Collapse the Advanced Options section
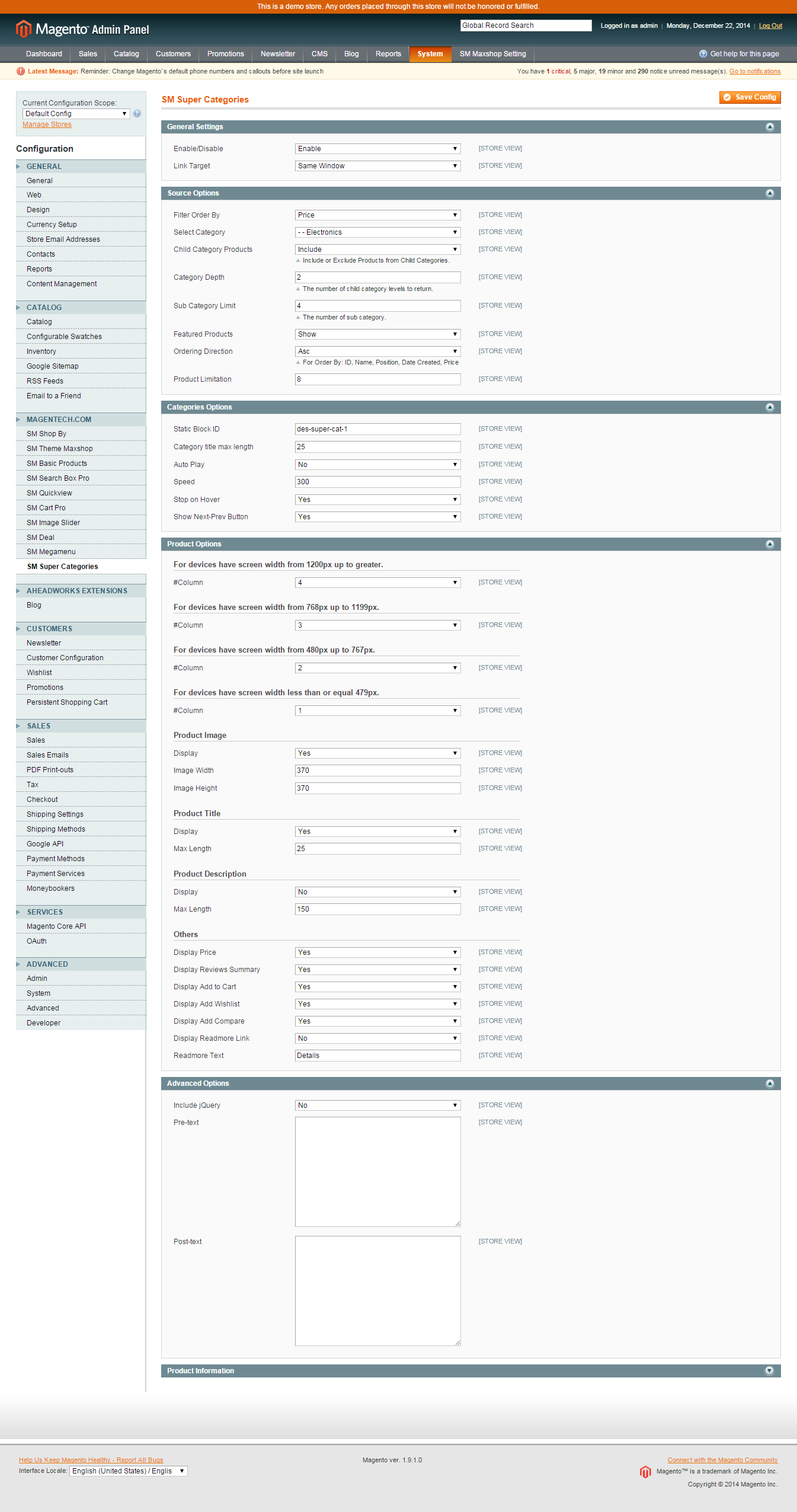The image size is (797, 1512). click(x=770, y=1083)
